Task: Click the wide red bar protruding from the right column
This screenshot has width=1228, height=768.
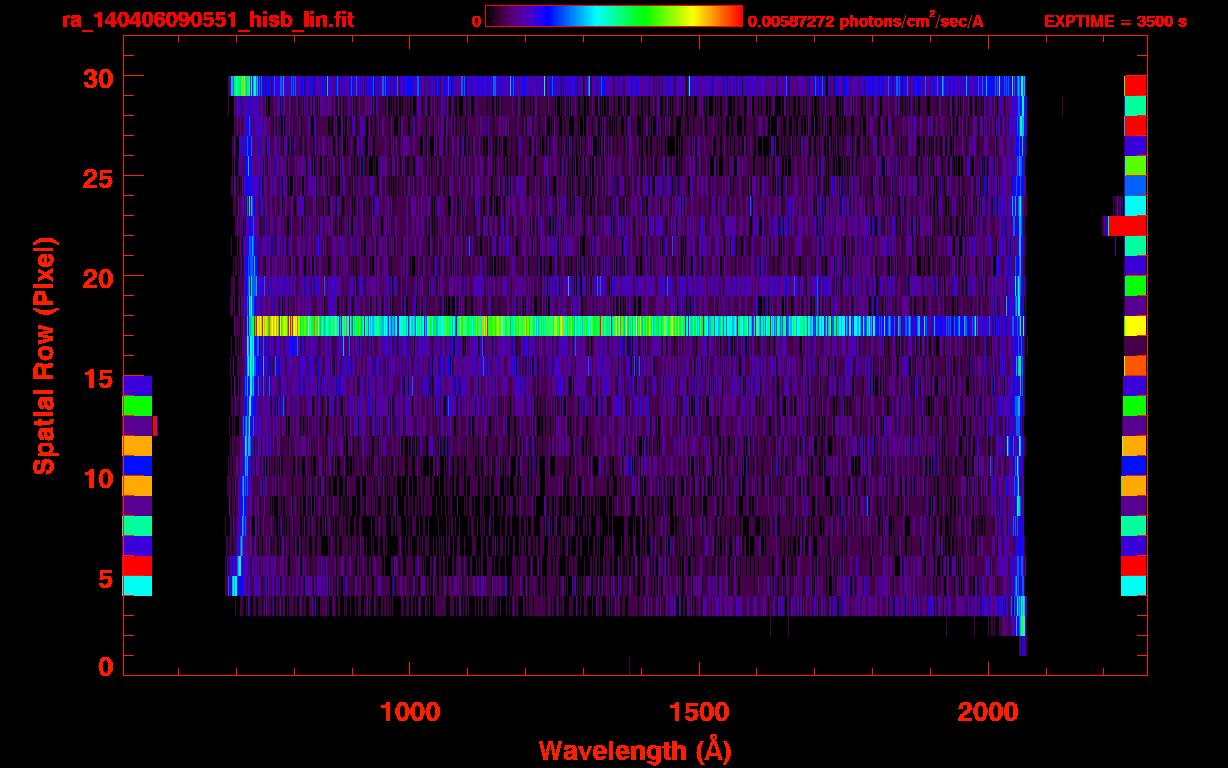Action: (x=1125, y=226)
